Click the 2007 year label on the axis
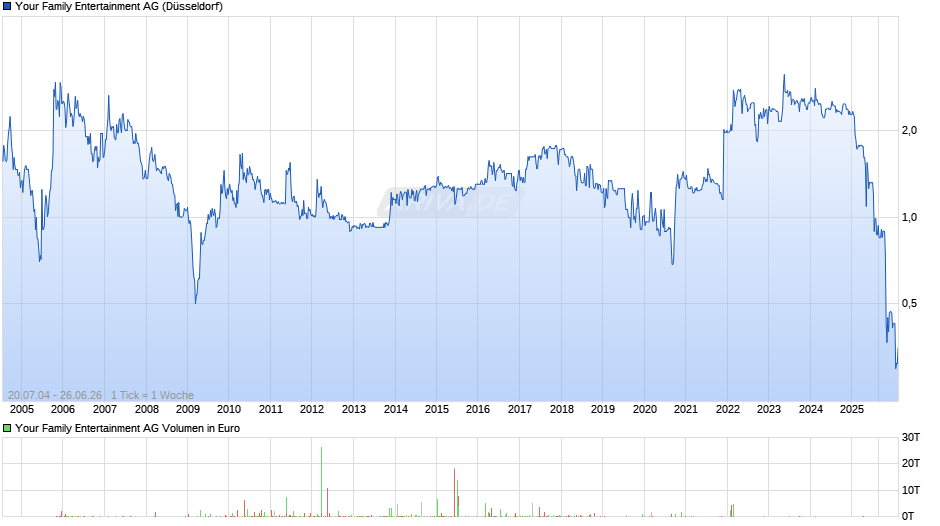The height and width of the screenshot is (526, 940). (x=105, y=409)
